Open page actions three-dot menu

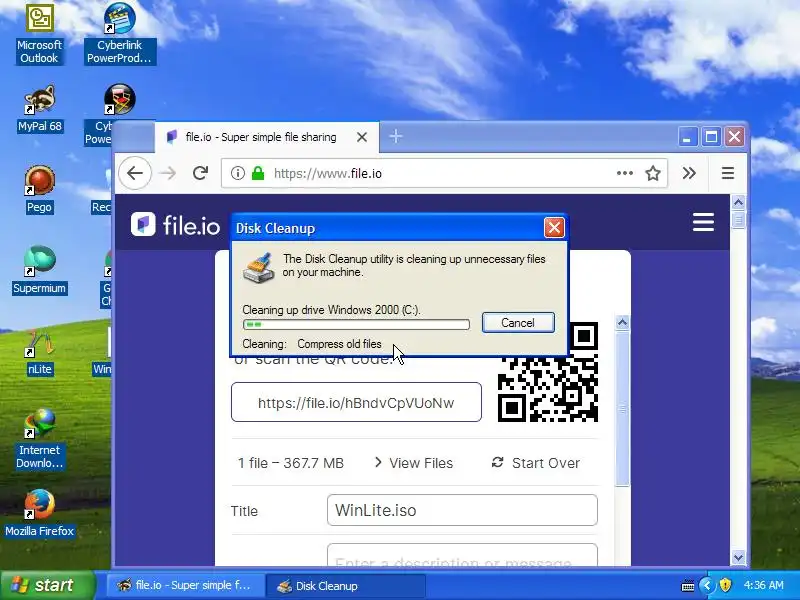pos(624,173)
